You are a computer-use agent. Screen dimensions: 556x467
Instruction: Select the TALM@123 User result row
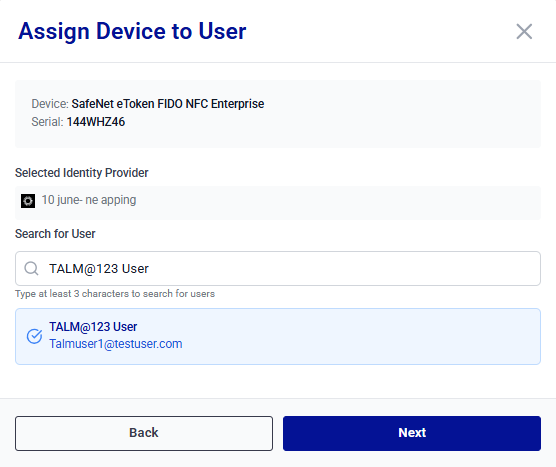(x=278, y=336)
